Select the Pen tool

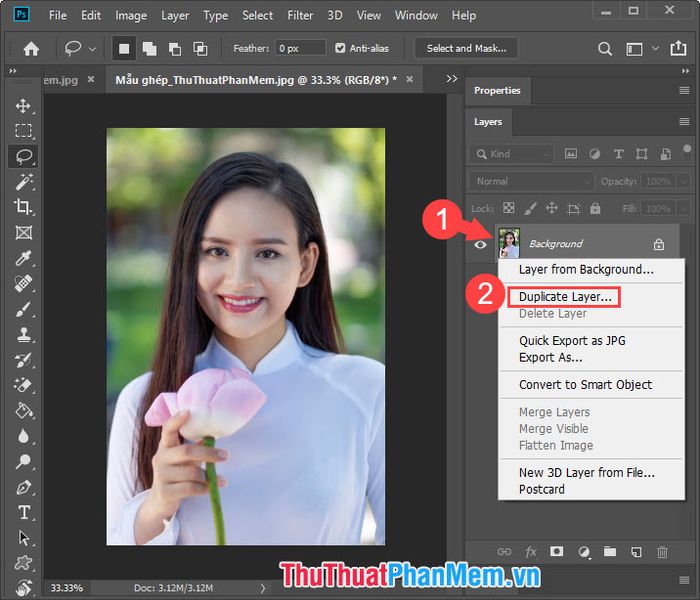coord(24,487)
